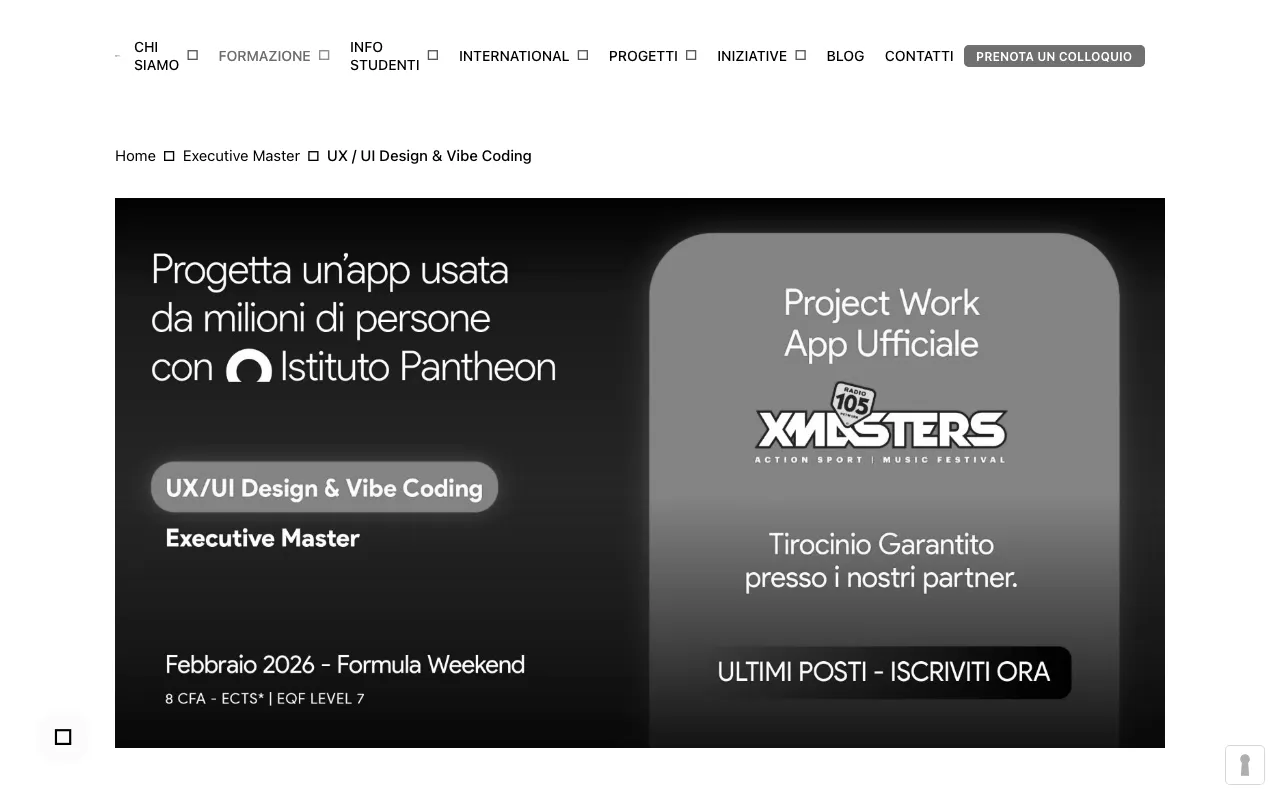The image size is (1280, 800).
Task: Open the FORMAZIONE menu item
Action: pos(264,56)
